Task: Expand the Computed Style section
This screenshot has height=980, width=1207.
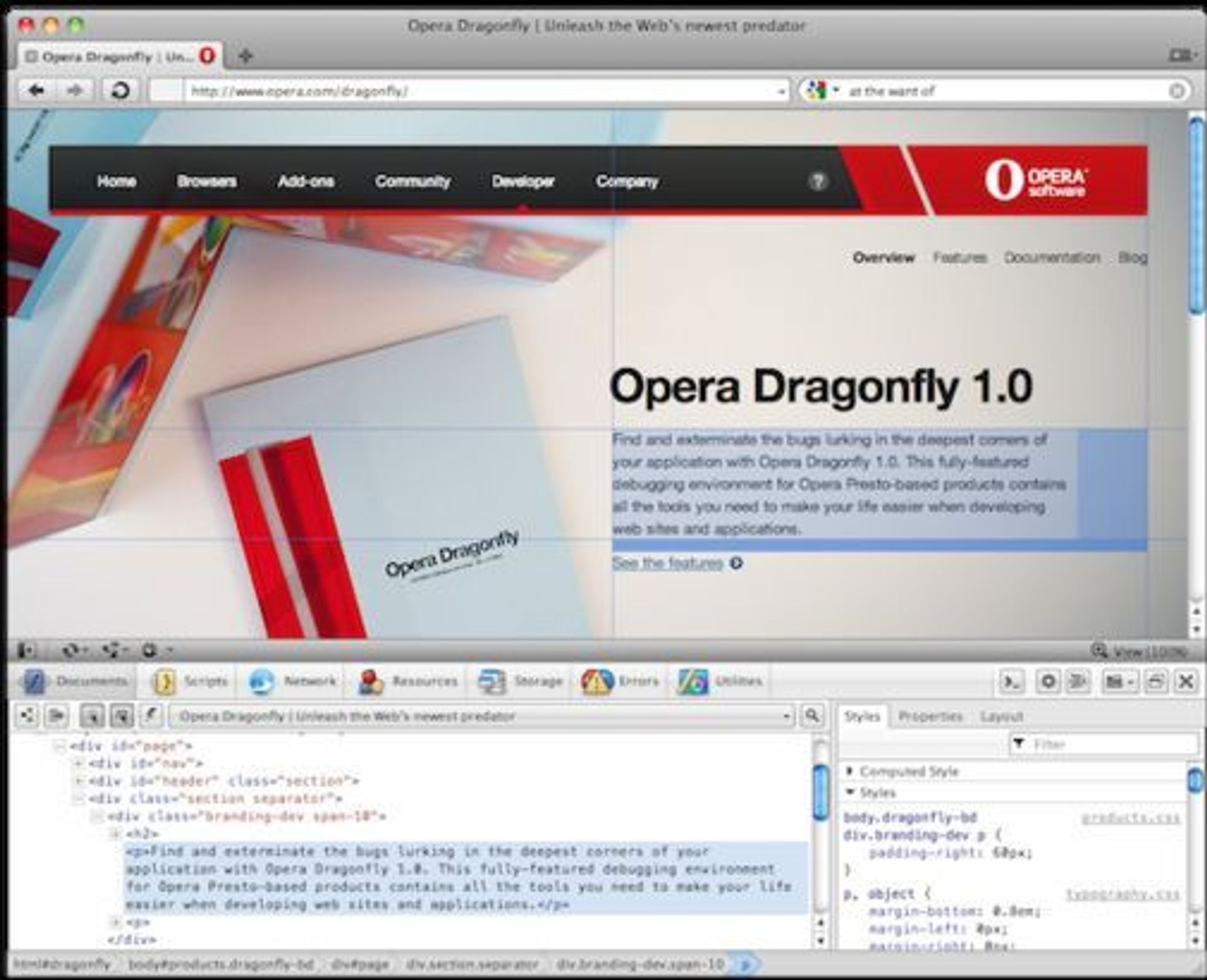Action: (850, 771)
